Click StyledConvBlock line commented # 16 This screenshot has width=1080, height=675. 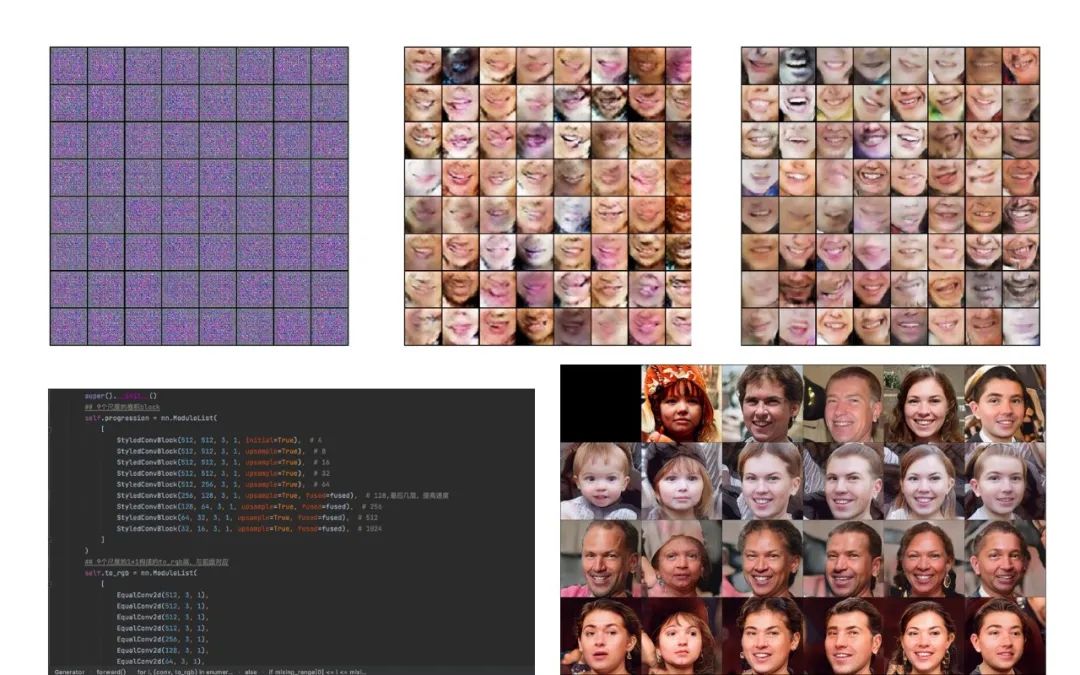point(223,462)
